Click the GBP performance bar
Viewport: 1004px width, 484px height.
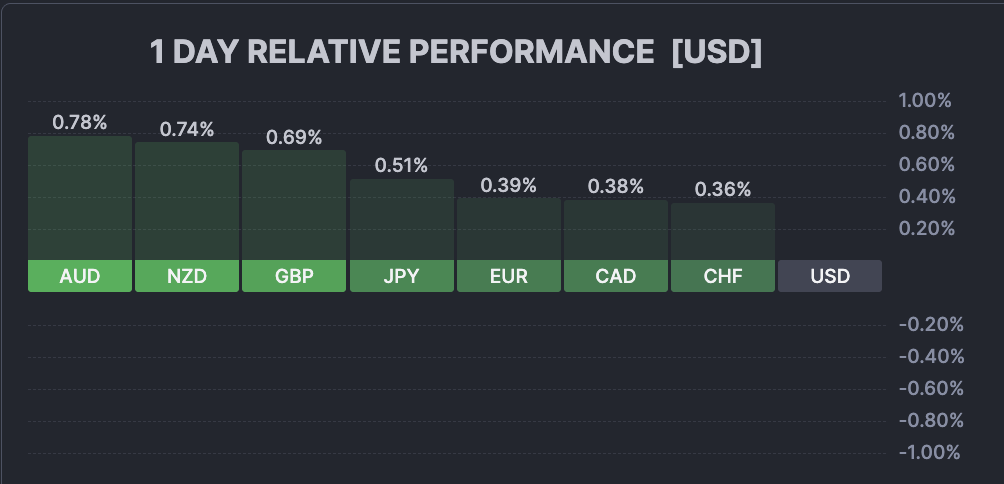294,205
